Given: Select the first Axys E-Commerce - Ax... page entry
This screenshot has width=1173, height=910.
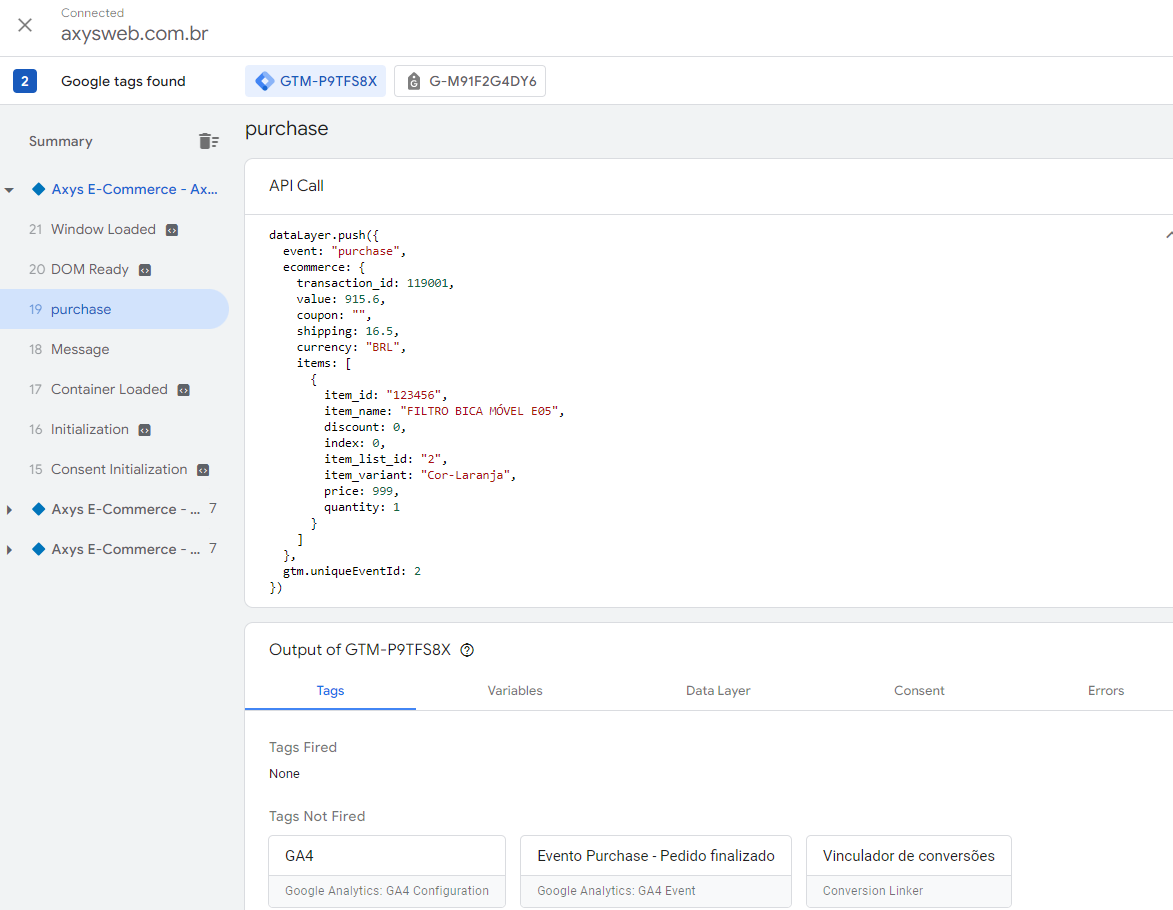Looking at the screenshot, I should coord(134,189).
